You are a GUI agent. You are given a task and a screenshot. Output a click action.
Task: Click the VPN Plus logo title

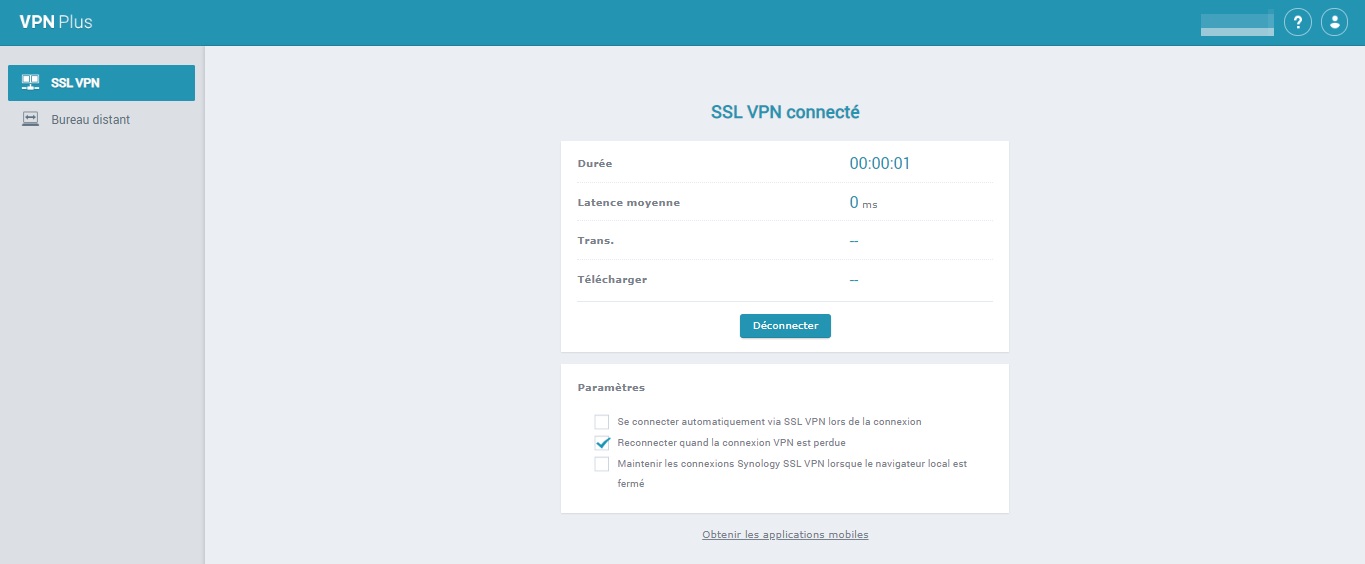tap(56, 22)
